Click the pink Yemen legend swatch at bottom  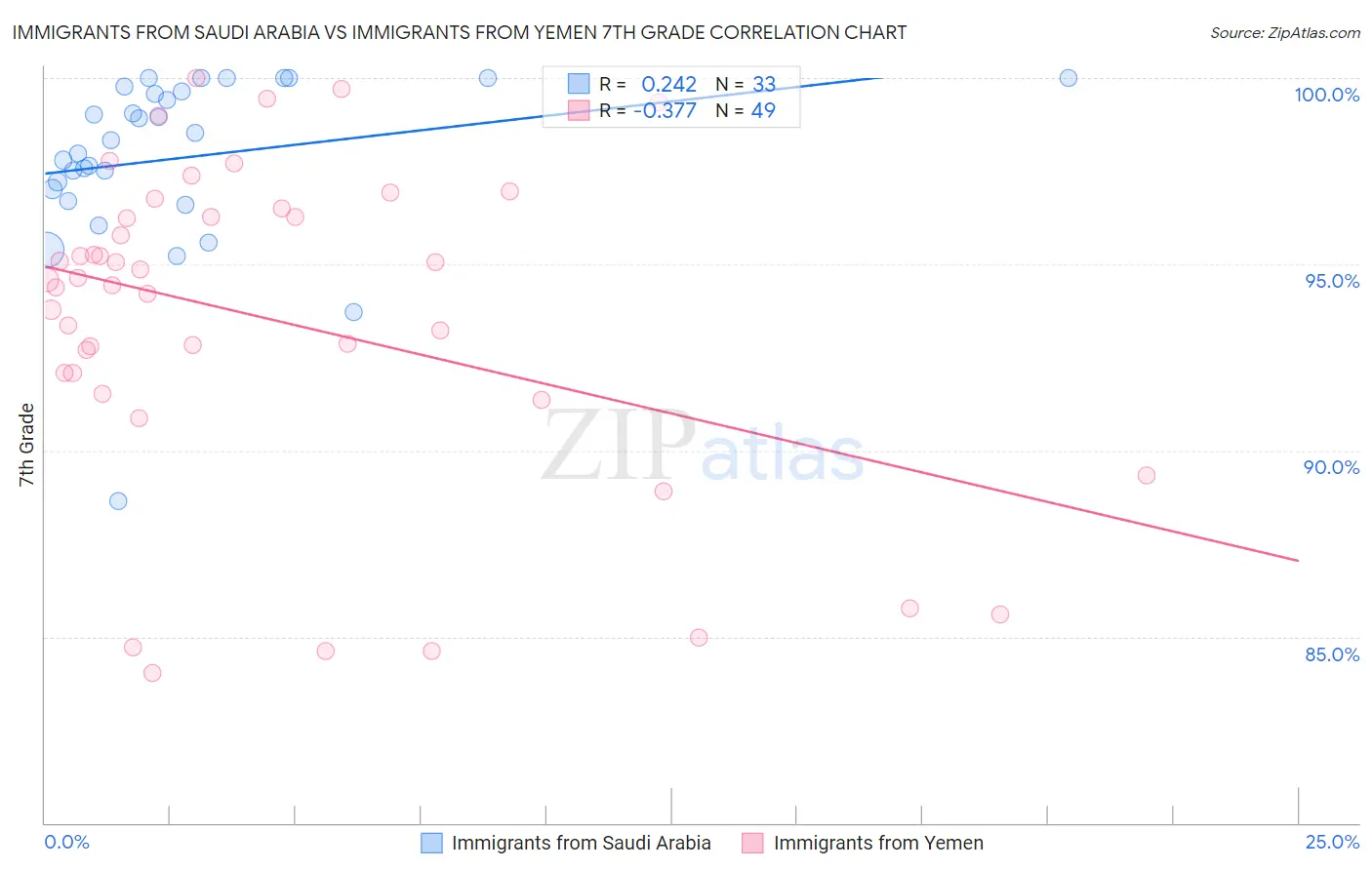click(752, 843)
